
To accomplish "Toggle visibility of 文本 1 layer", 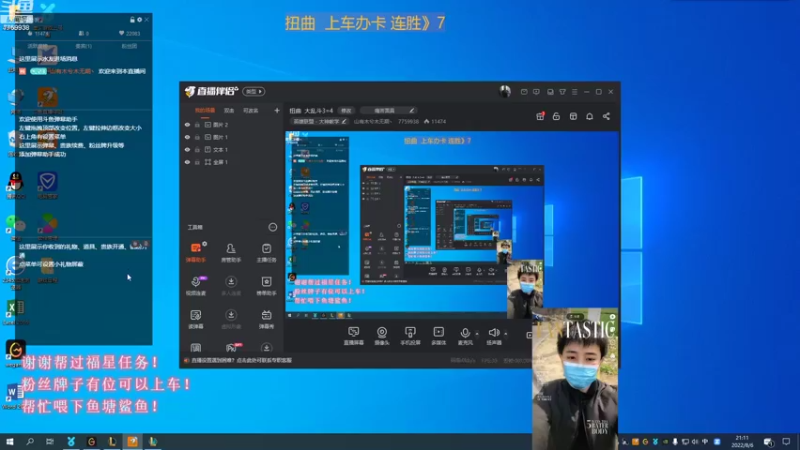I will (x=187, y=149).
